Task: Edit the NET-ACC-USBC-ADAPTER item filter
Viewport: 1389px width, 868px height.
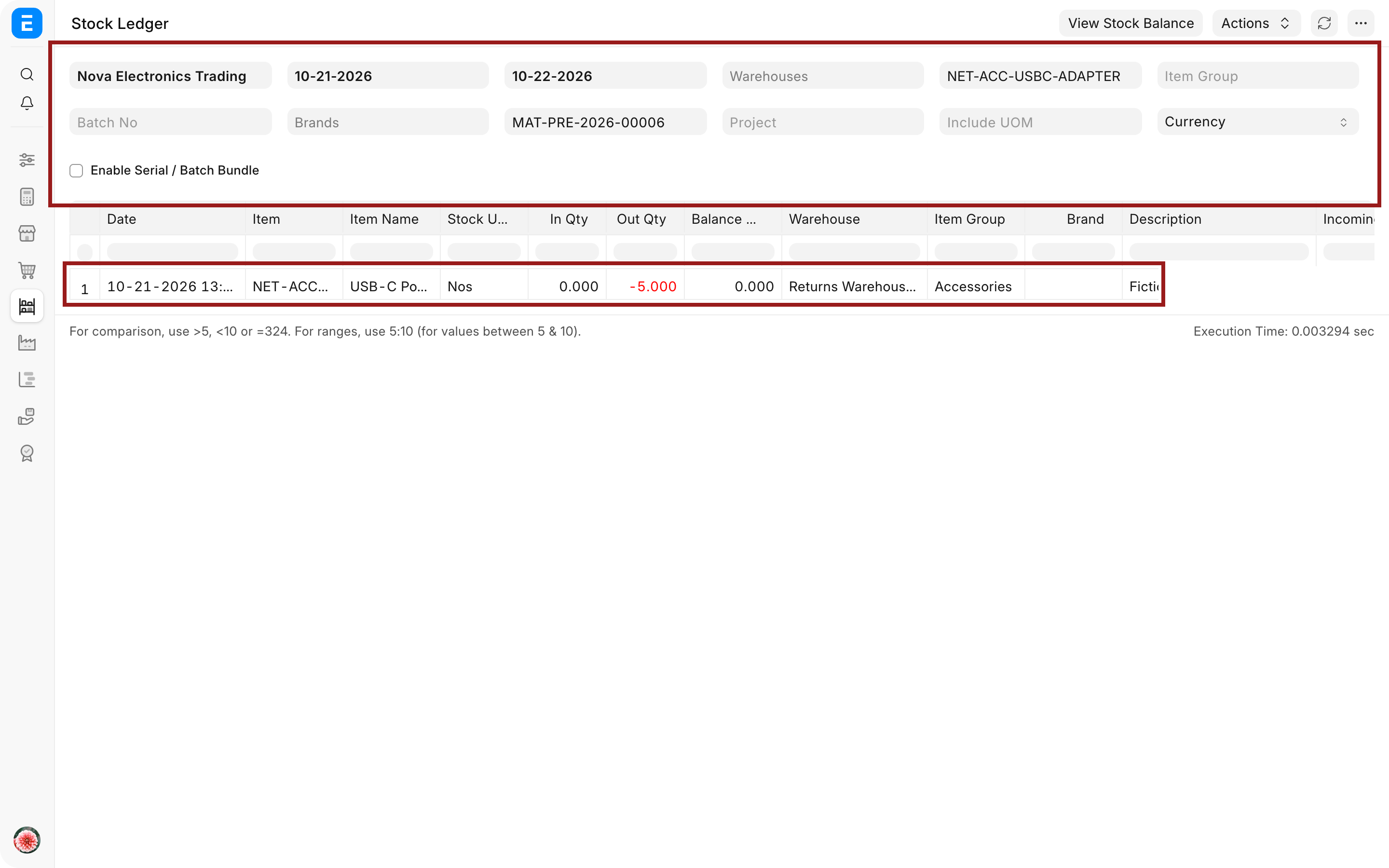Action: tap(1040, 76)
